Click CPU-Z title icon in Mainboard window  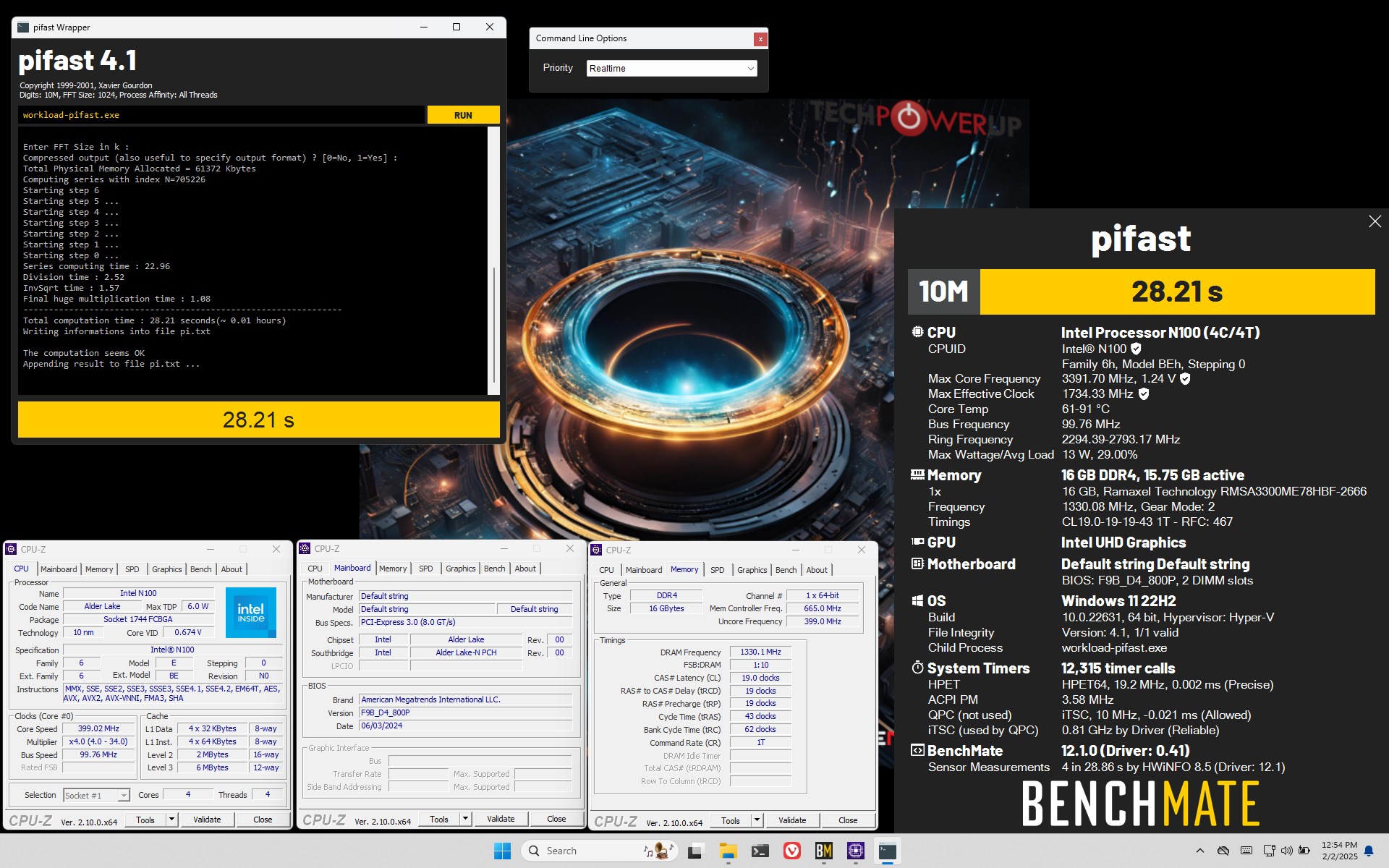(305, 548)
